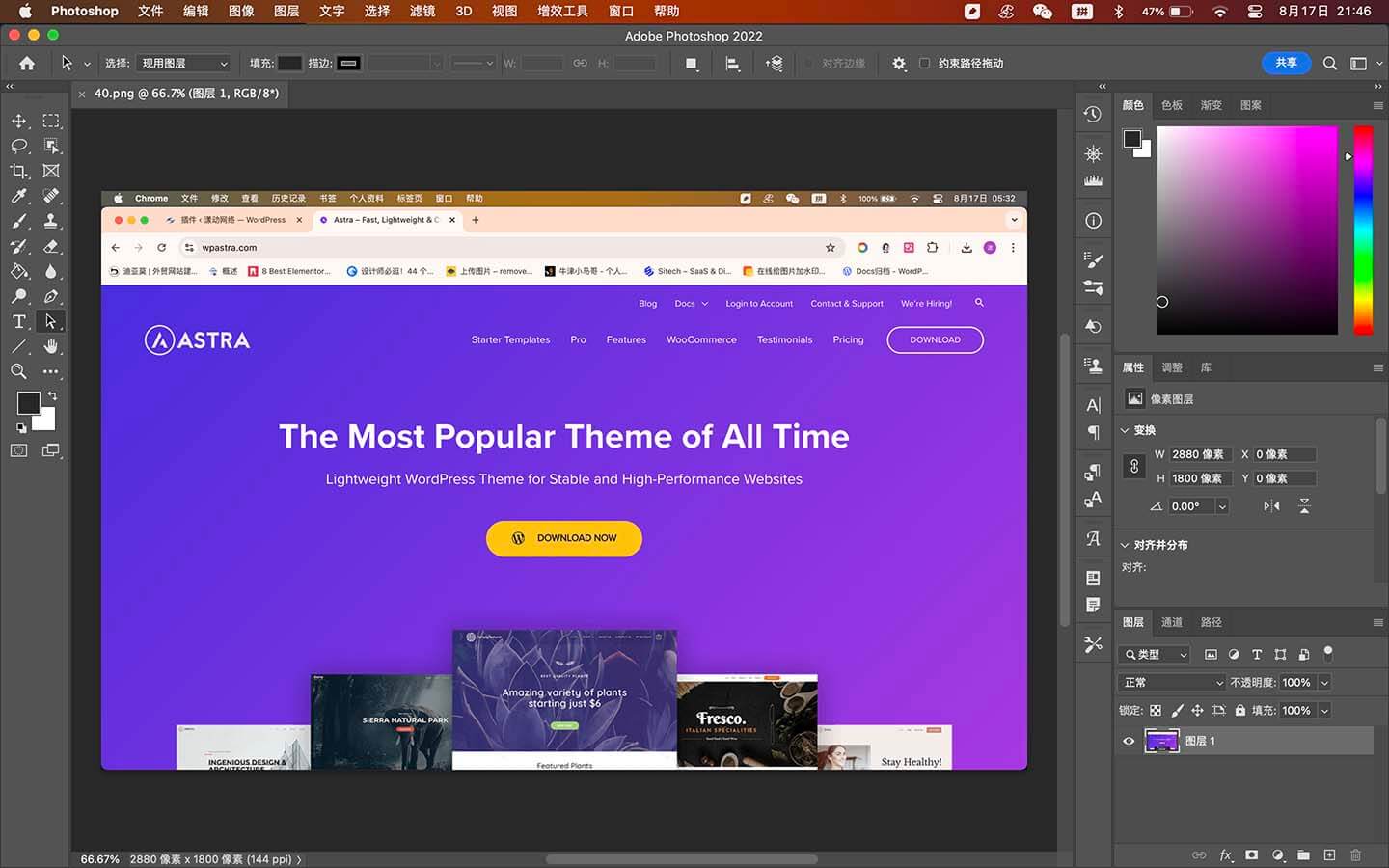Viewport: 1389px width, 868px height.
Task: Select the Hand tool
Action: coord(51,346)
